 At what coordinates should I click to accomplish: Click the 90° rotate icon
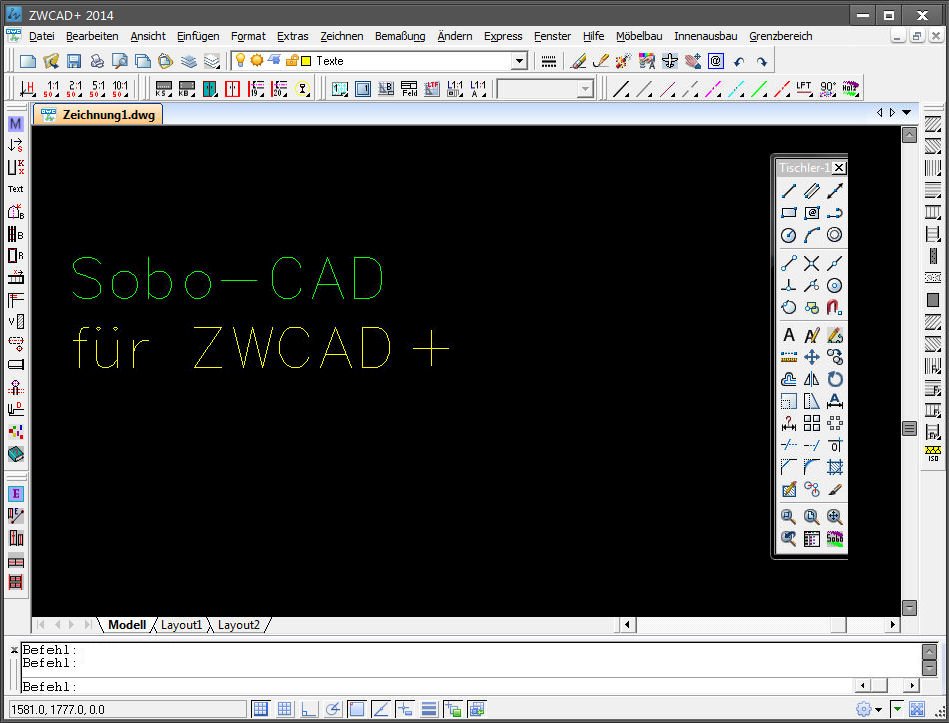click(827, 89)
